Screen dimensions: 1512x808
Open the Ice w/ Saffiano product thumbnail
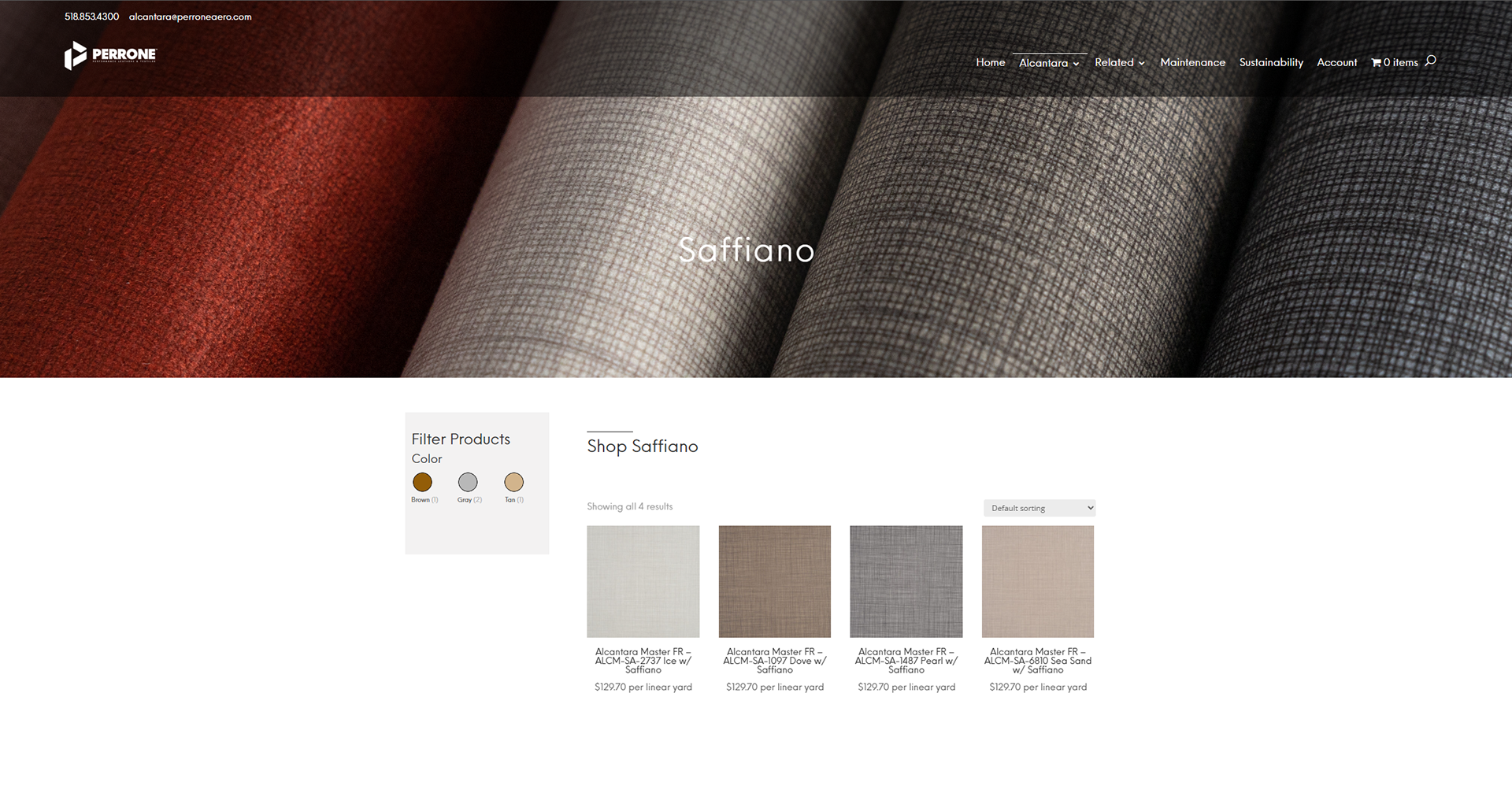tap(643, 581)
